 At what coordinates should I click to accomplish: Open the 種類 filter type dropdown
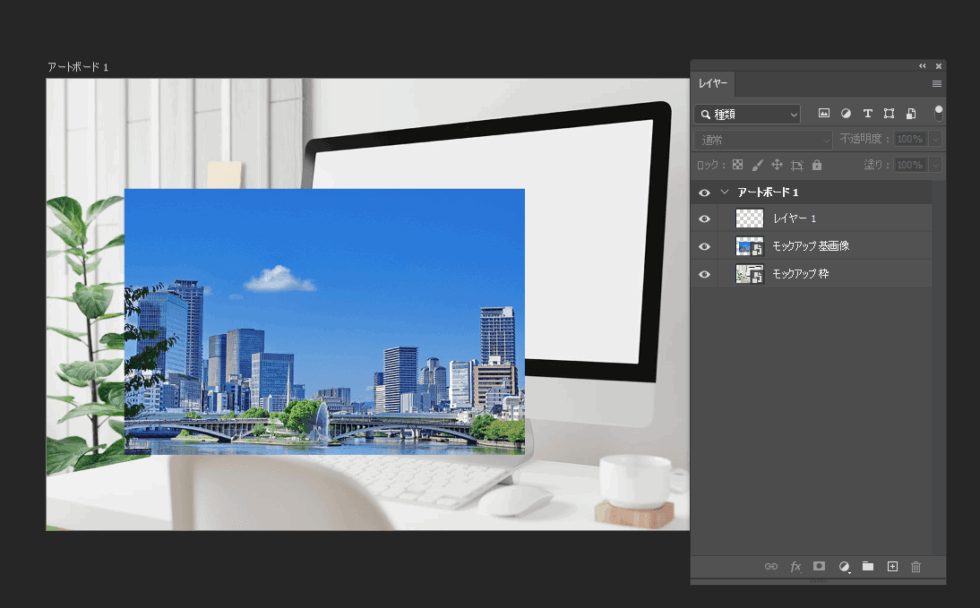point(747,115)
